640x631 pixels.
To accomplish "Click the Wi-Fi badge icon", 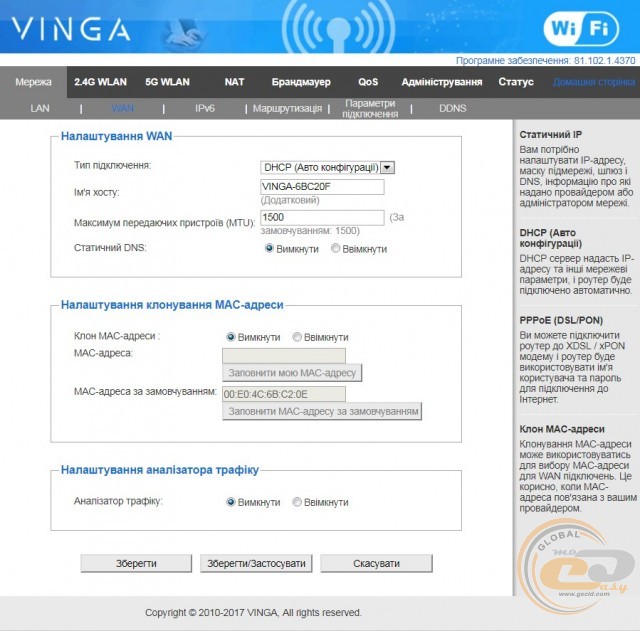I will click(x=587, y=27).
